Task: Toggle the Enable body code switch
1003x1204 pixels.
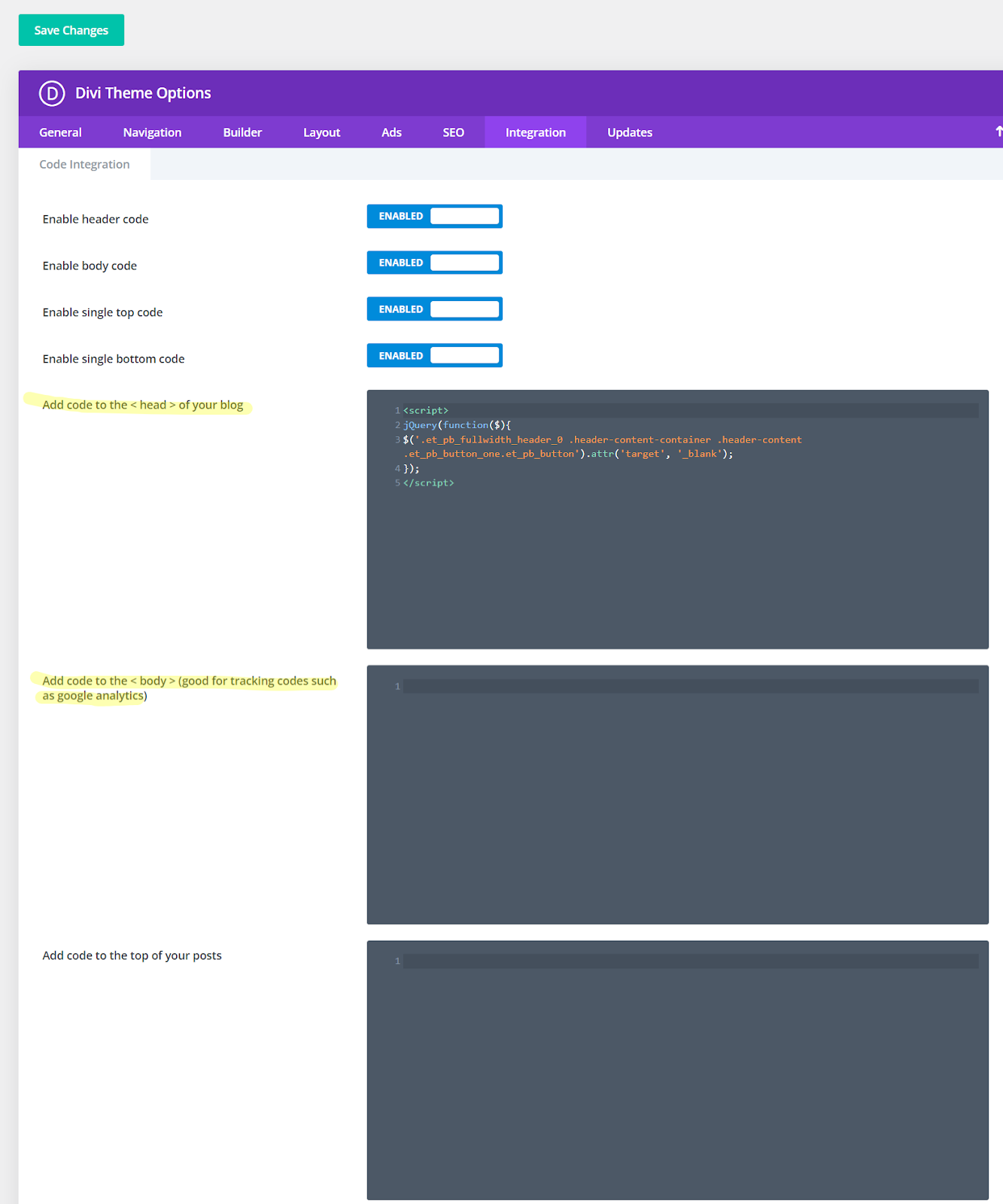Action: coord(434,263)
